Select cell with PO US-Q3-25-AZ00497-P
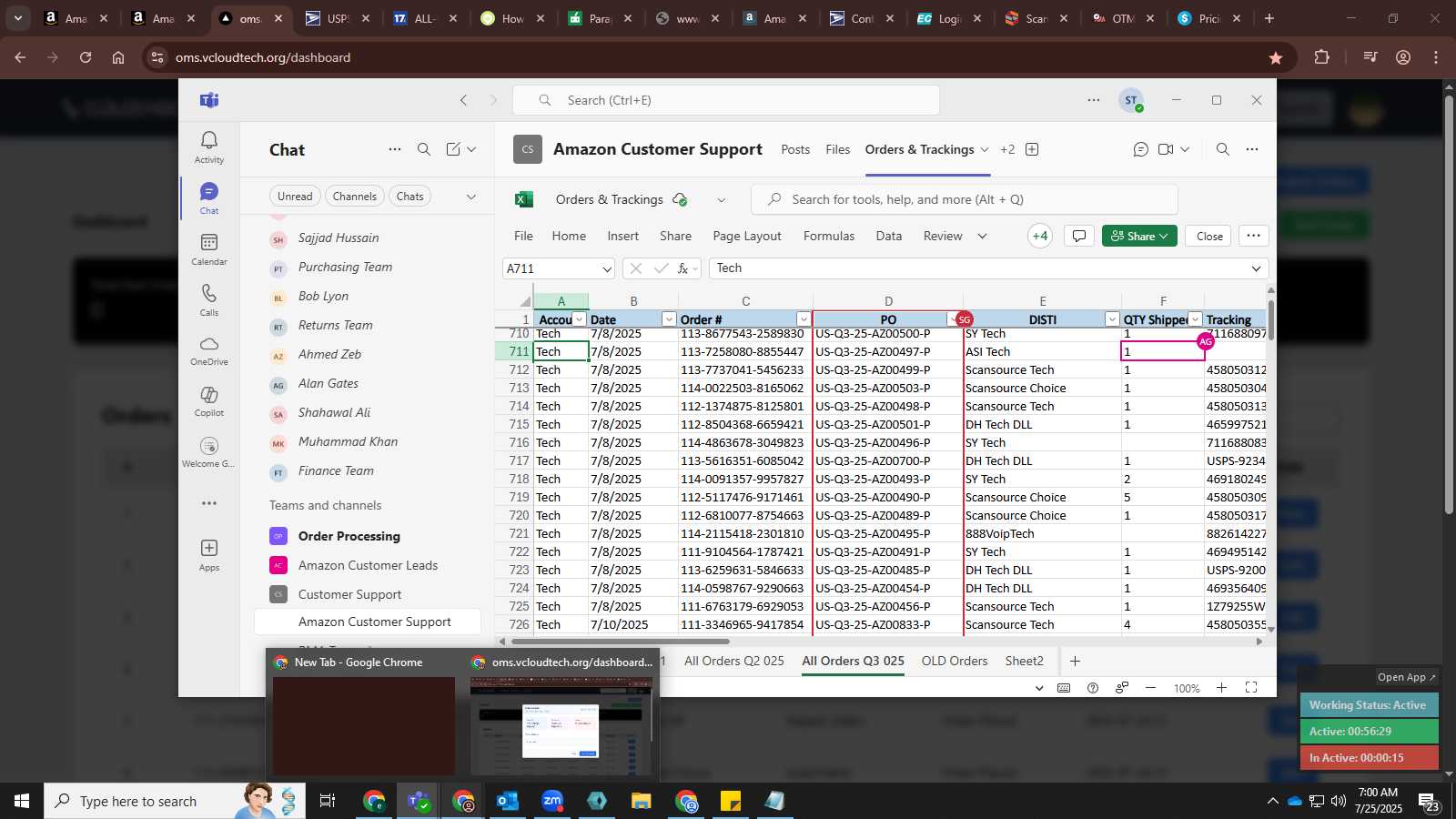The width and height of the screenshot is (1456, 819). point(887,351)
